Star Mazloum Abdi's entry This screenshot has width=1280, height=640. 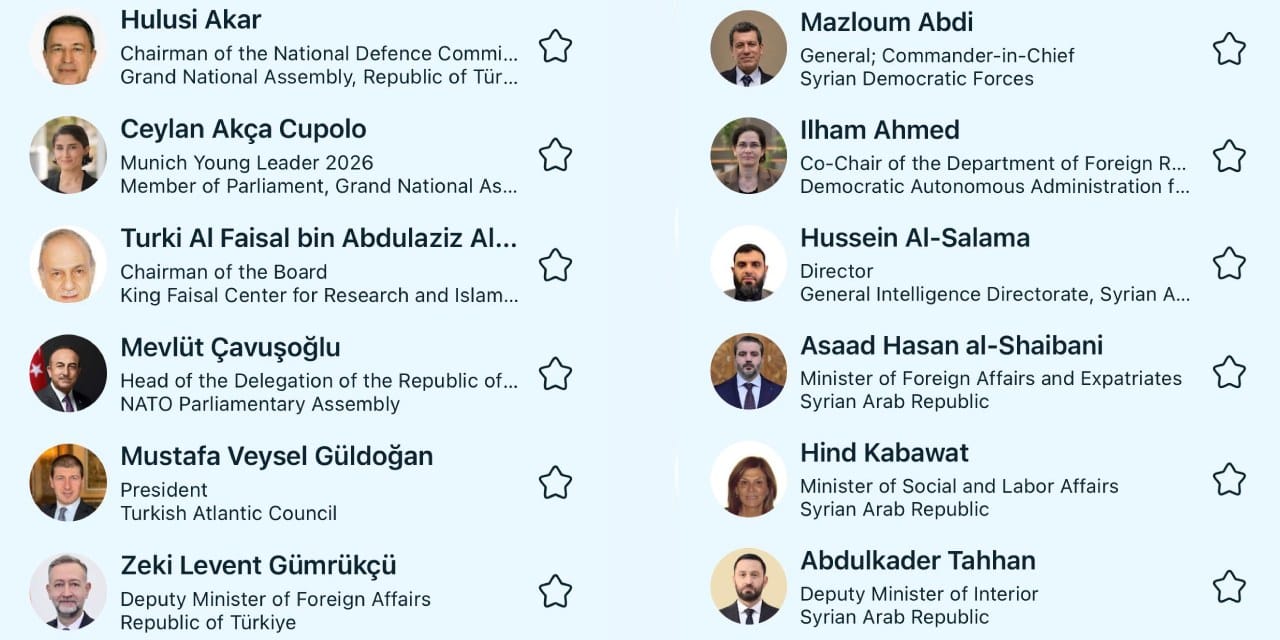click(x=1229, y=49)
